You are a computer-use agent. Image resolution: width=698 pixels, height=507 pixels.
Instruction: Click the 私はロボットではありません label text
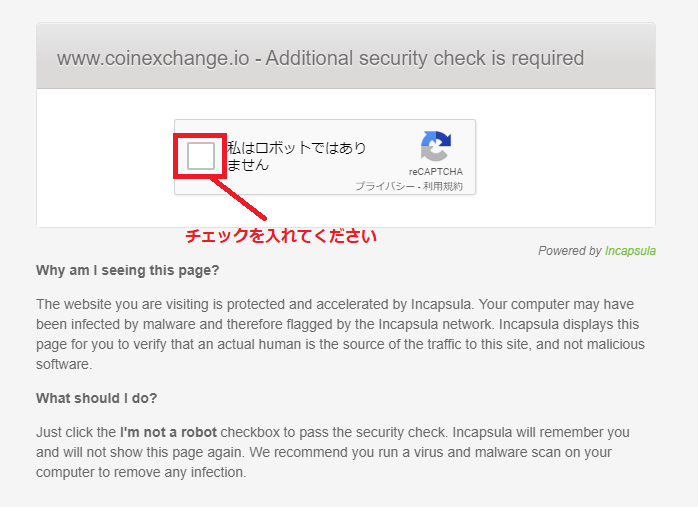point(296,156)
